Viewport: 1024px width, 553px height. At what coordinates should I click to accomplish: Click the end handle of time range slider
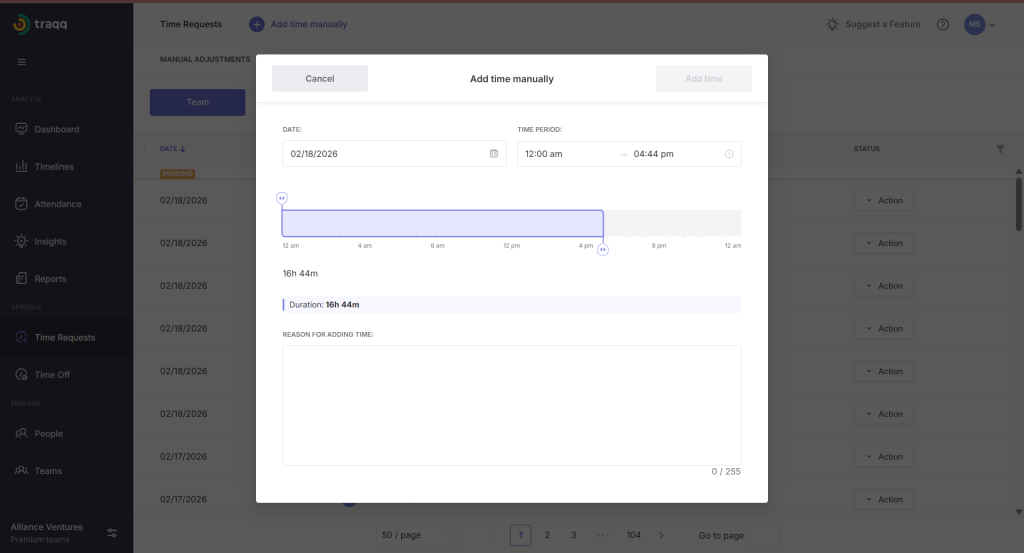[x=603, y=249]
